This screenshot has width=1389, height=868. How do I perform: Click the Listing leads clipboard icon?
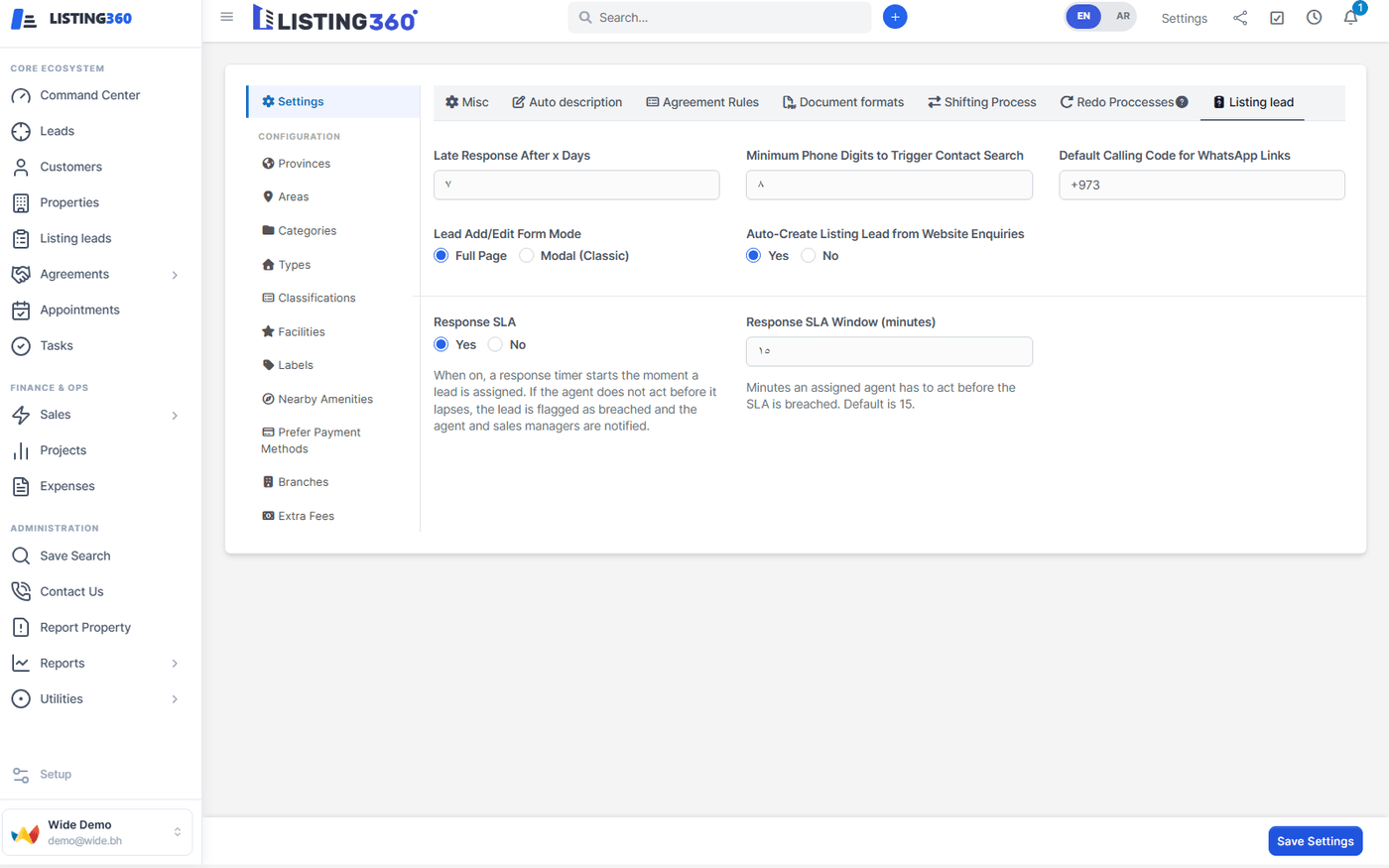coord(21,239)
